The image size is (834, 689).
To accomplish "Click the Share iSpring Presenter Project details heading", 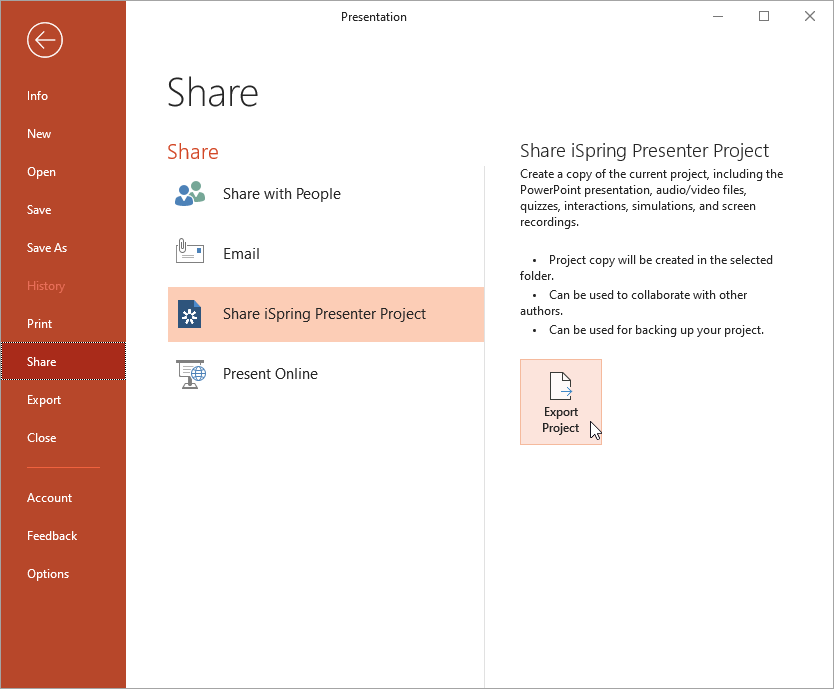I will (644, 151).
